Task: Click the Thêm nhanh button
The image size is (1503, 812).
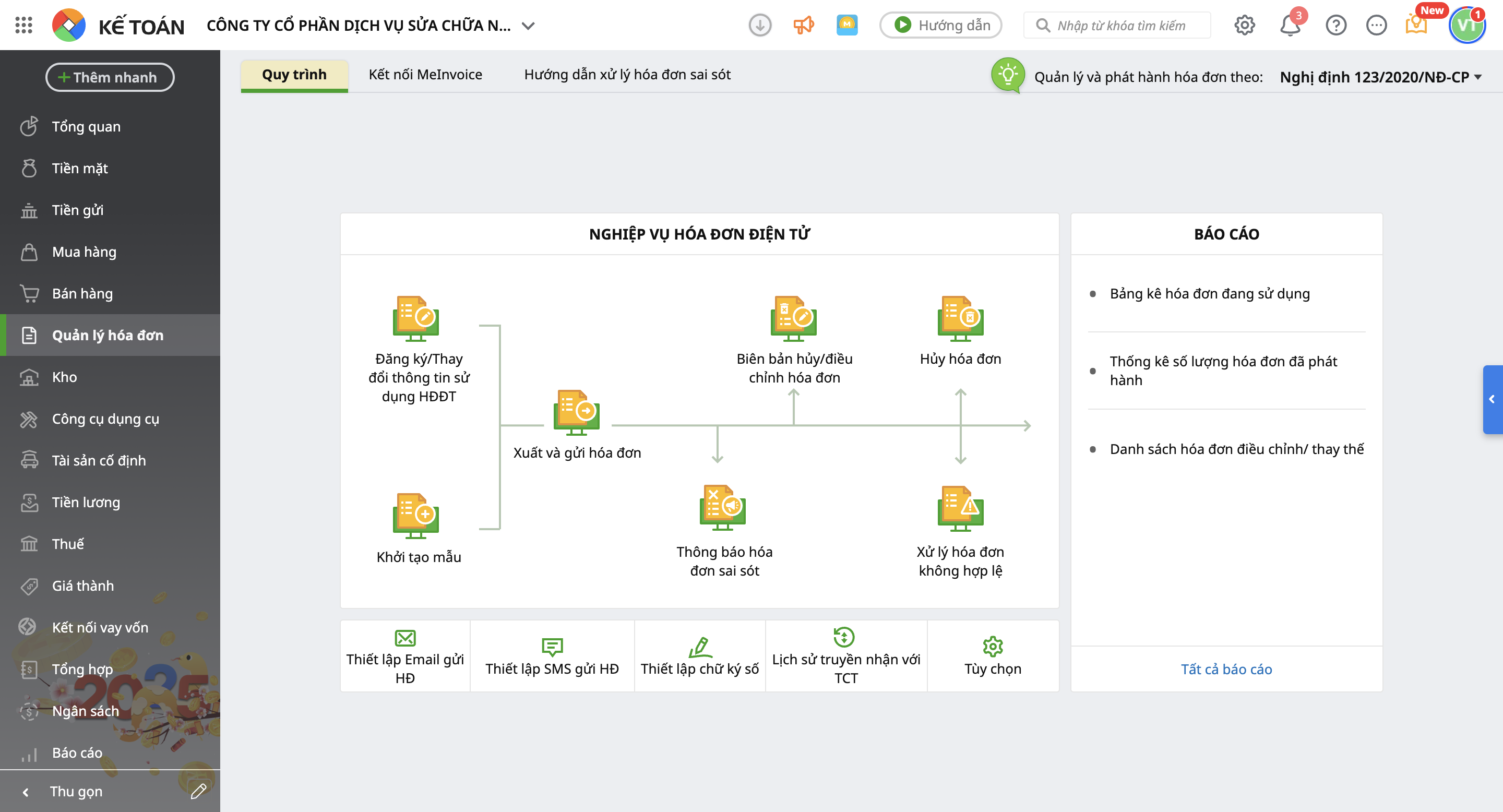Action: 110,78
